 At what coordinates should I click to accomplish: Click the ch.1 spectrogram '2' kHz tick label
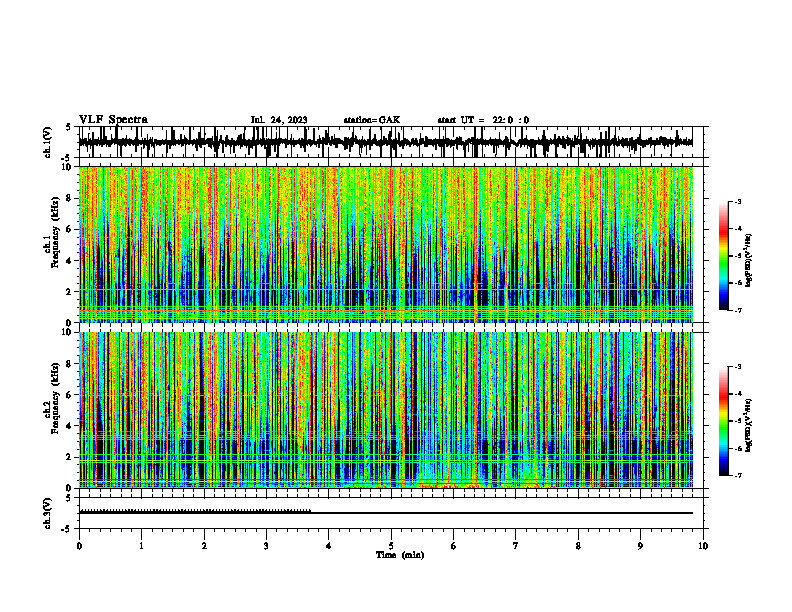69,291
